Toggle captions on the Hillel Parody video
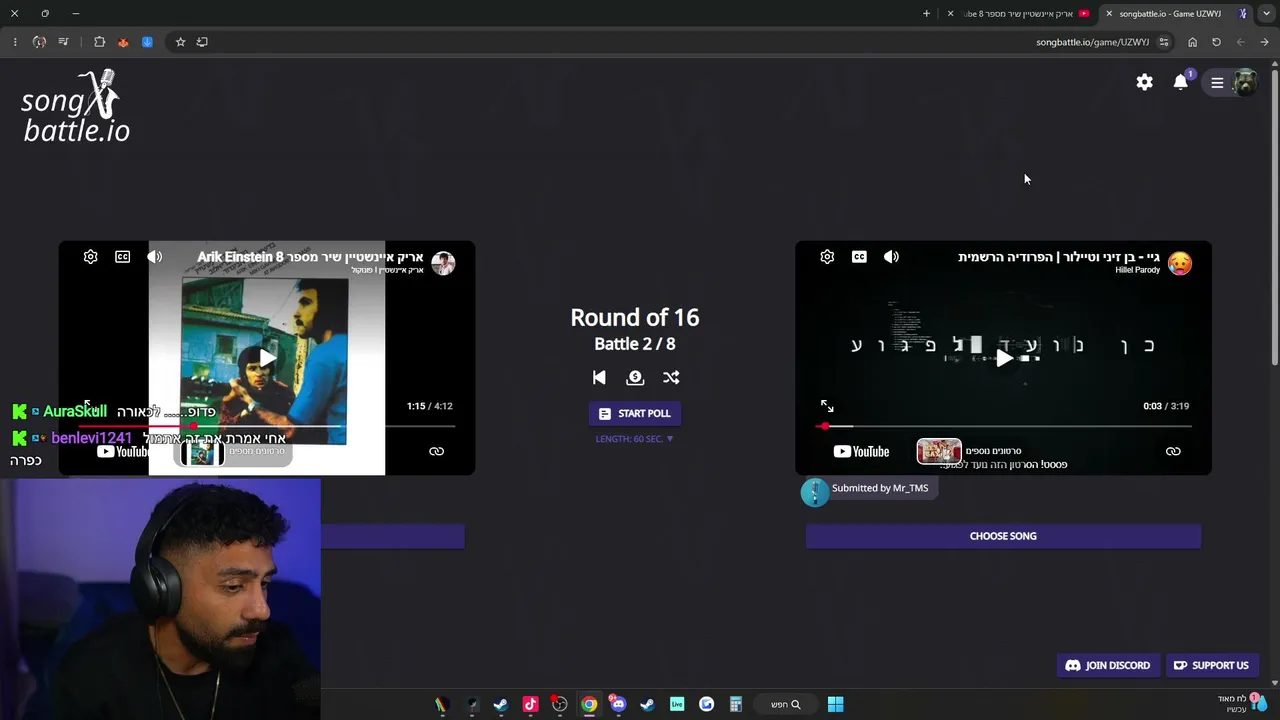The image size is (1280, 720). [859, 257]
